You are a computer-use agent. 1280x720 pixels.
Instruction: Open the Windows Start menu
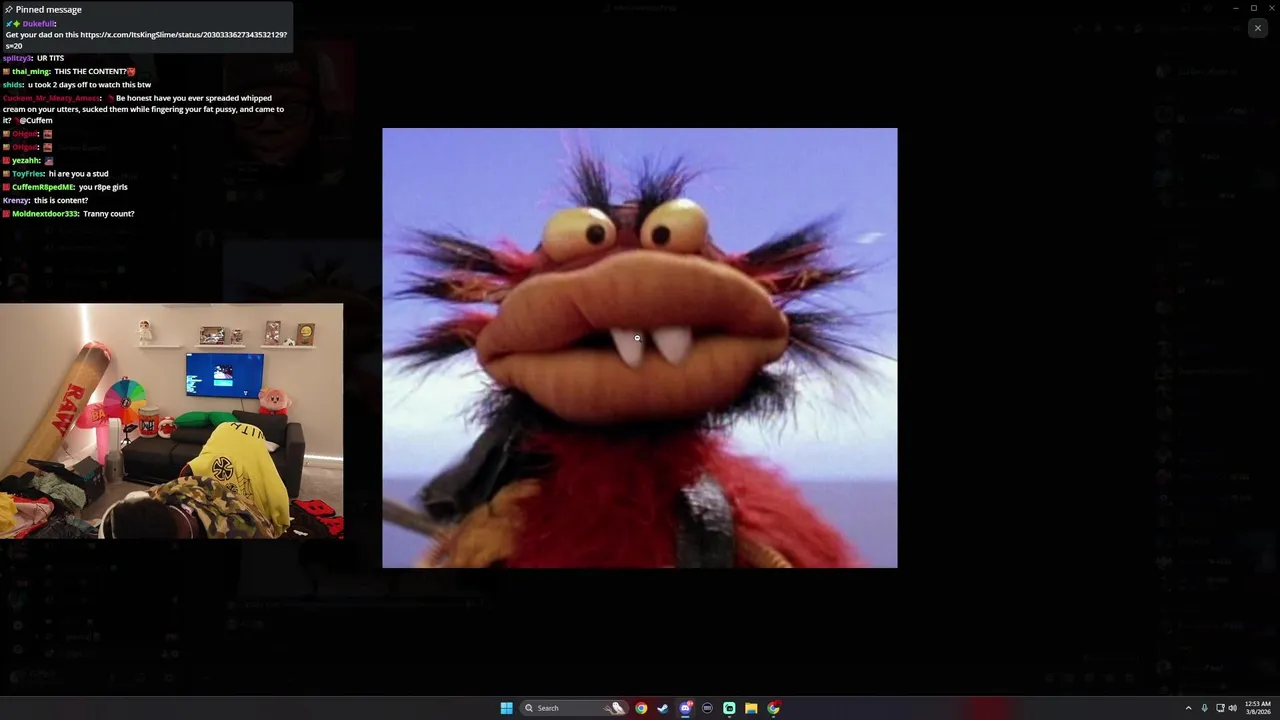(506, 708)
